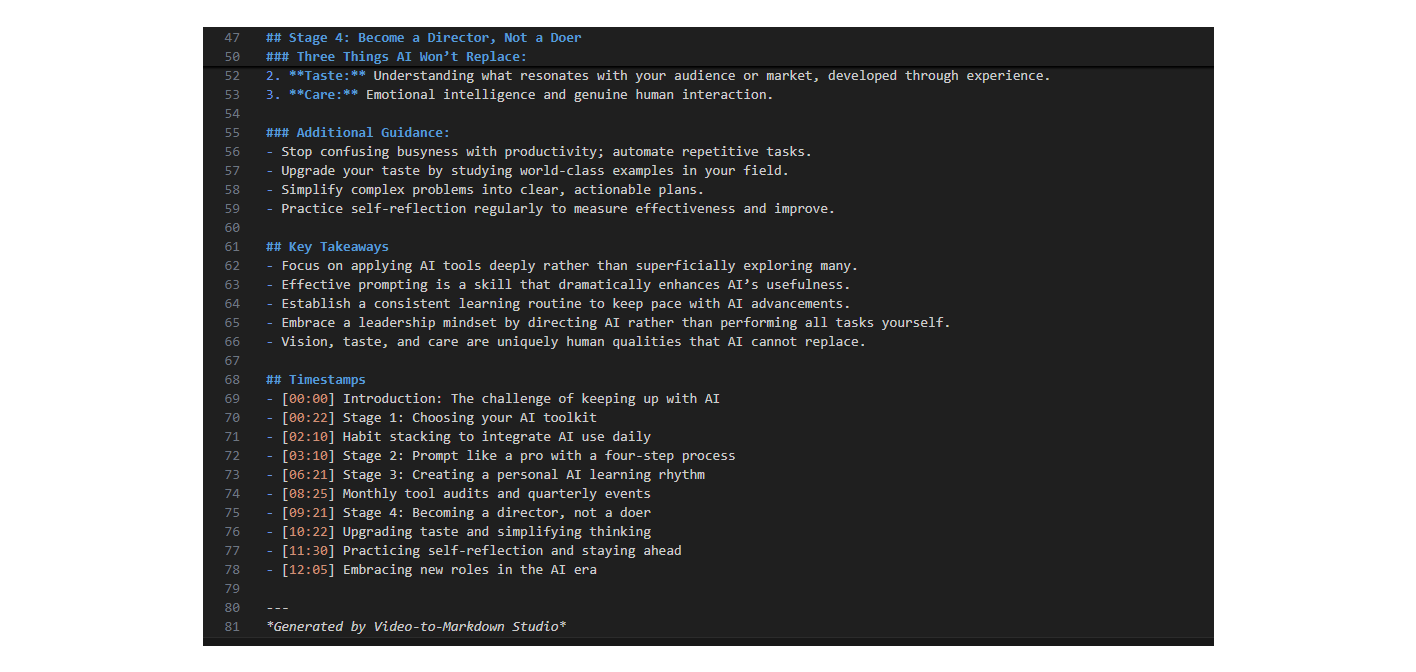Viewport: 1416px width, 672px height.
Task: Click "Generated by Video-to-Markdown Studio" italic text
Action: coord(416,627)
